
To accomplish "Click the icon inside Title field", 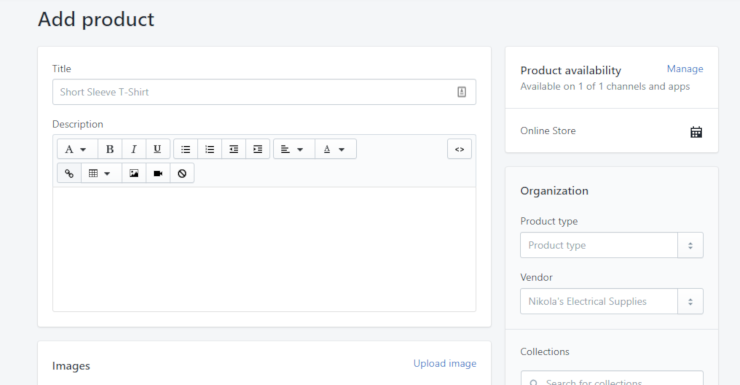I will point(462,92).
